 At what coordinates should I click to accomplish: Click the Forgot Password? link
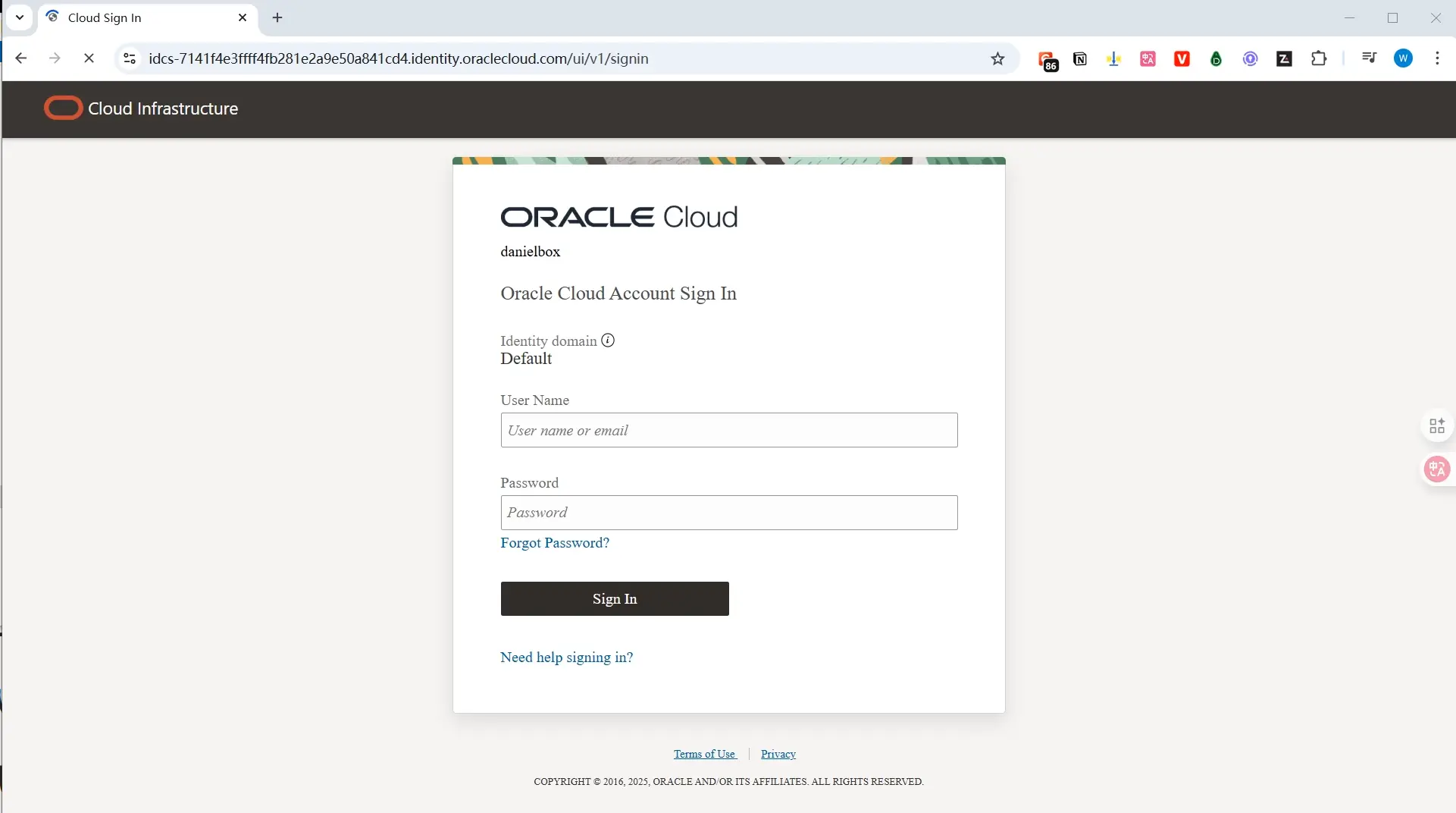[555, 543]
